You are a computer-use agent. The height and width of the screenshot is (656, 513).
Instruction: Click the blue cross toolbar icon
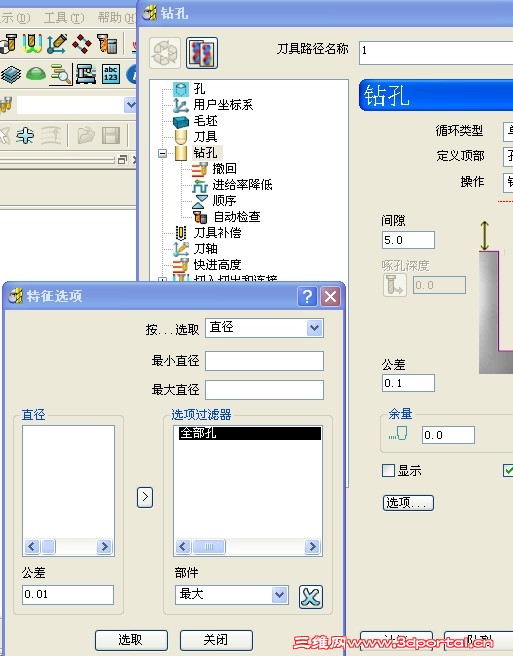[26, 136]
